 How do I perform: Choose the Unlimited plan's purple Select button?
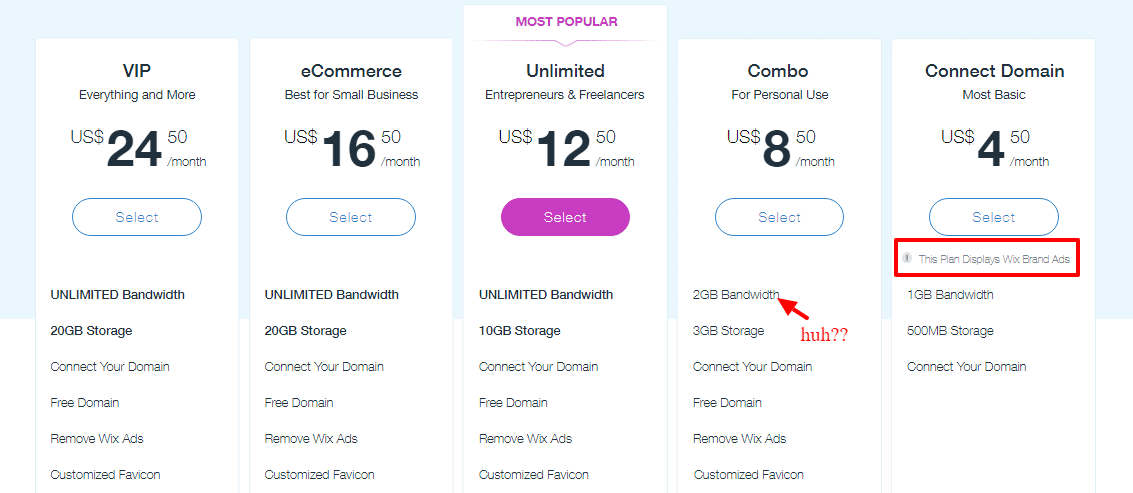click(x=565, y=217)
